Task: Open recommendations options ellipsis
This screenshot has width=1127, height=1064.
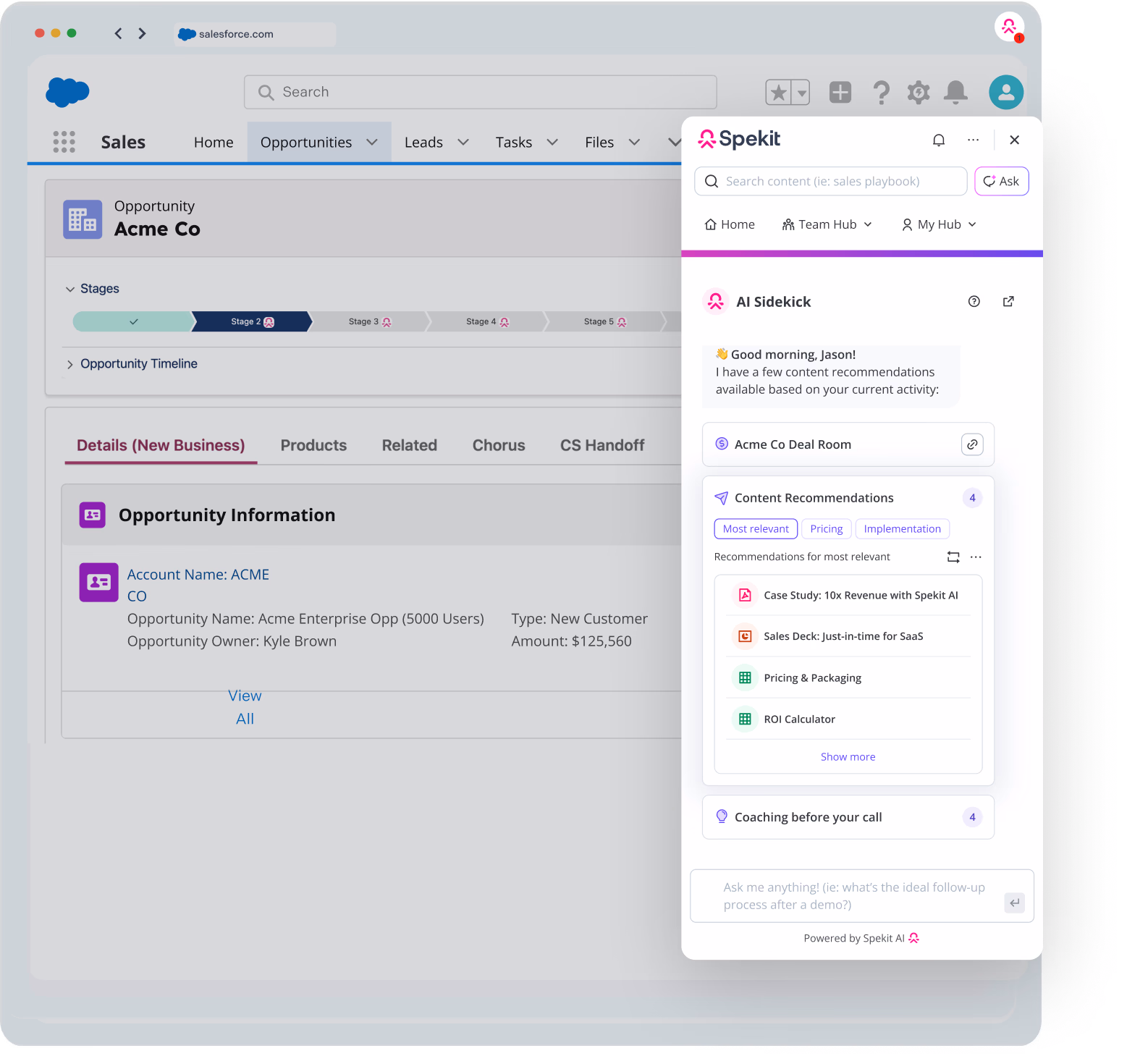Action: [x=976, y=557]
